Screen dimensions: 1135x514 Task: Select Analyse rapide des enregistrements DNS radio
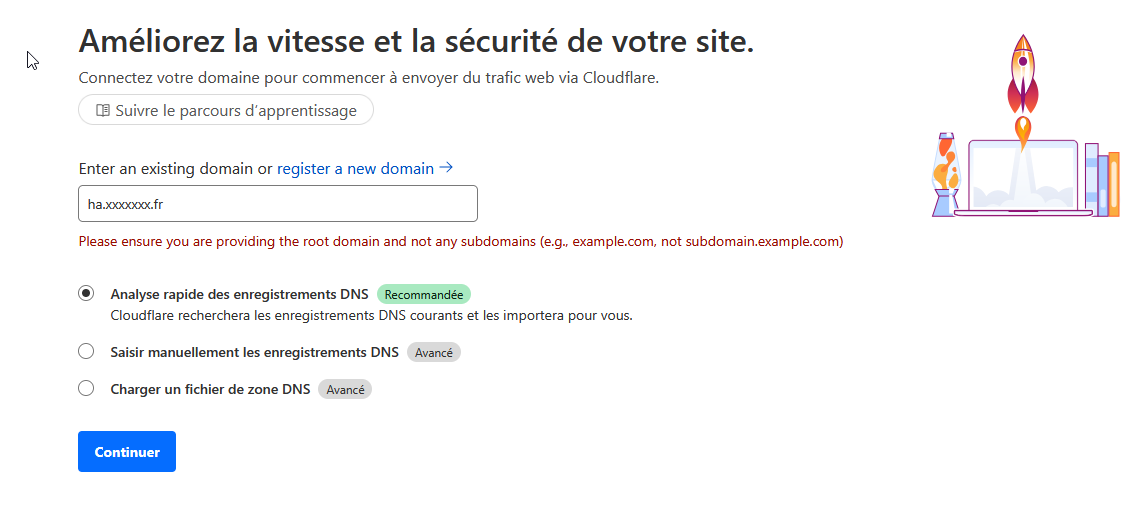click(86, 293)
